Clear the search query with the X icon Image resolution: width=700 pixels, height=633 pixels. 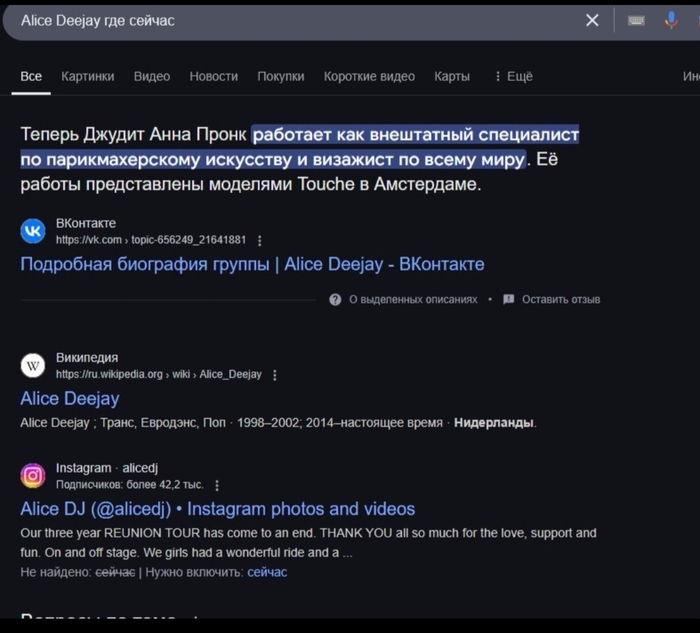pos(592,20)
